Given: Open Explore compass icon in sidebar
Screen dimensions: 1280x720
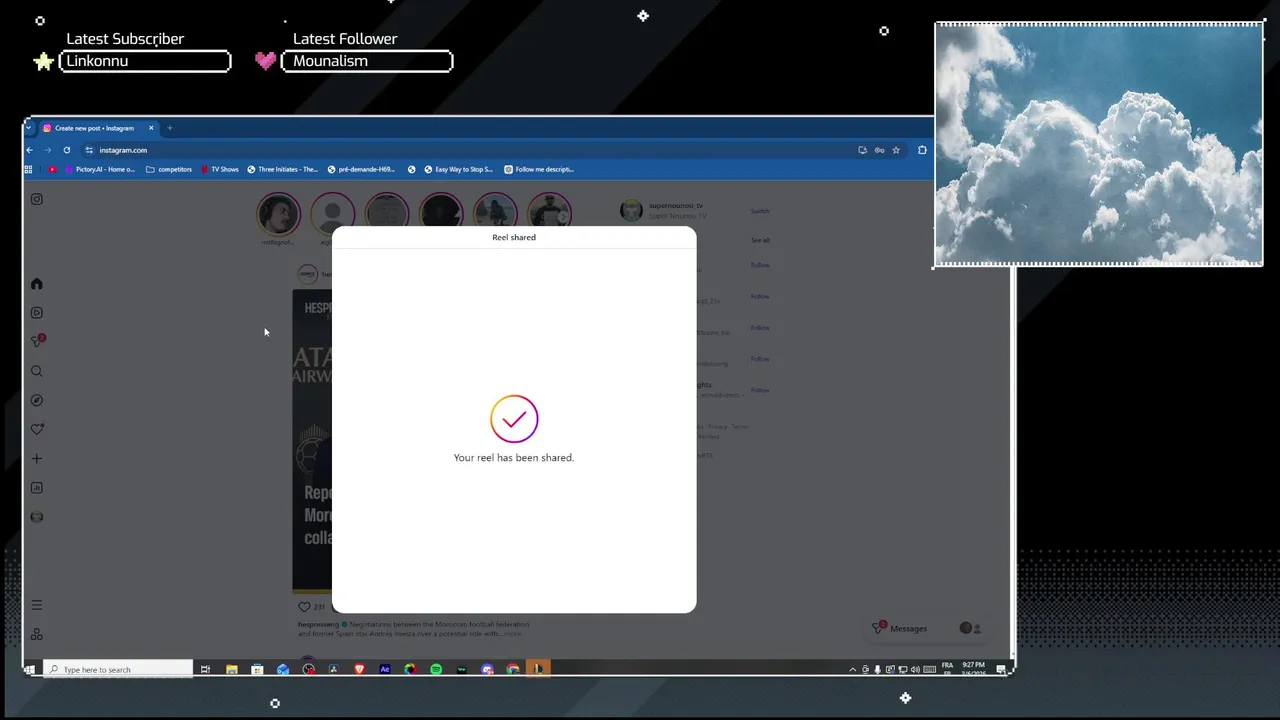Looking at the screenshot, I should [37, 400].
